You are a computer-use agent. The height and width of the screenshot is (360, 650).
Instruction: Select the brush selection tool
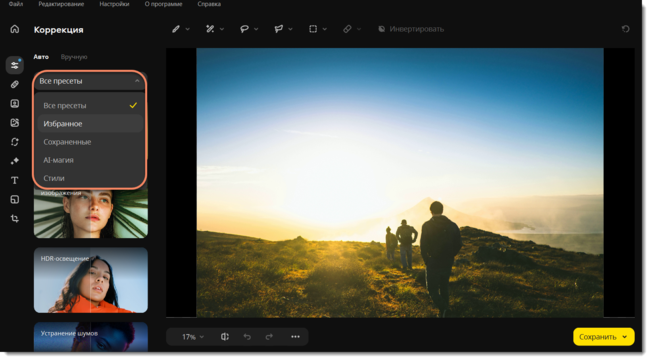point(176,29)
